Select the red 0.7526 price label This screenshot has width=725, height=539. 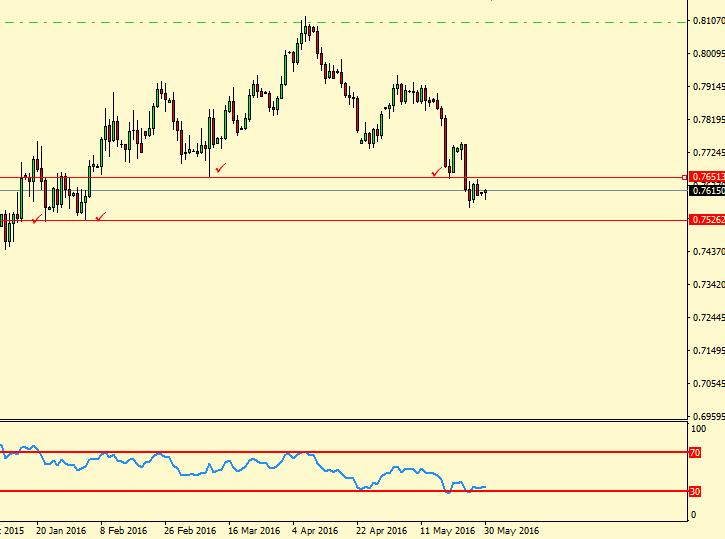tap(707, 220)
